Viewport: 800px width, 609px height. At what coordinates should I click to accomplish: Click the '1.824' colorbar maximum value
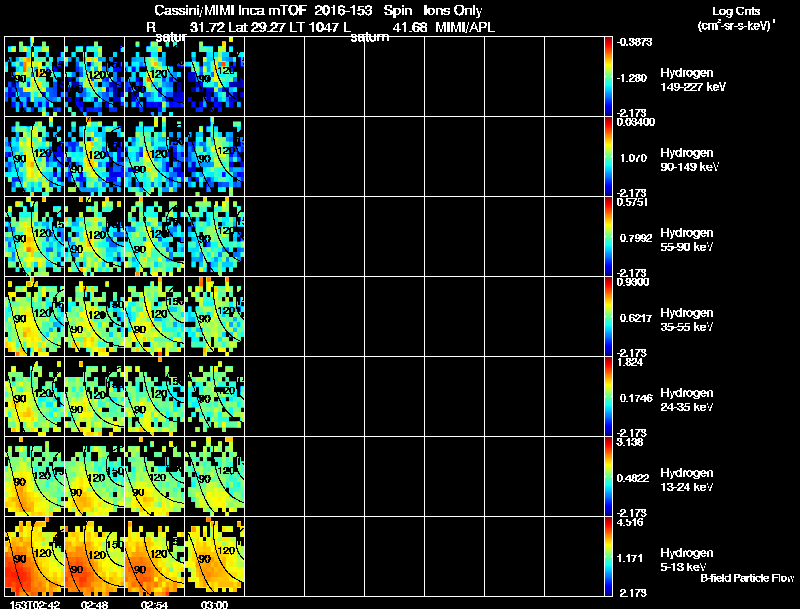pyautogui.click(x=630, y=362)
